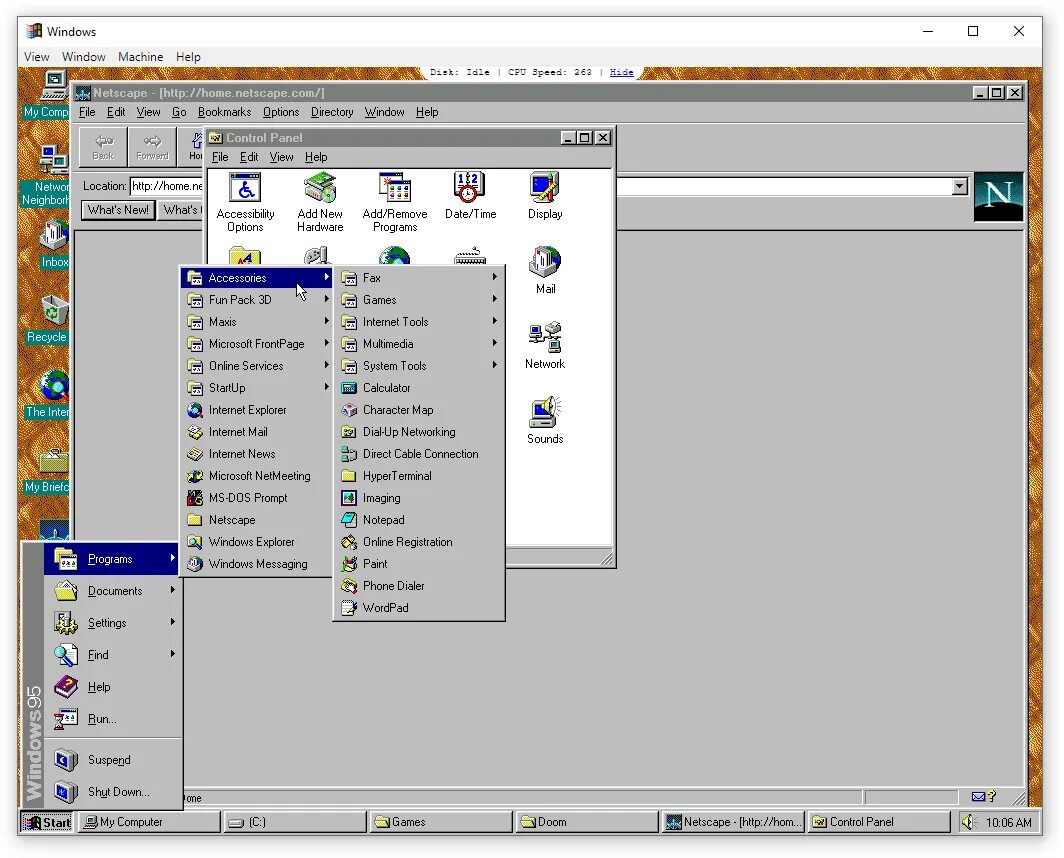
Task: Click inside the Location address field
Action: pyautogui.click(x=168, y=185)
